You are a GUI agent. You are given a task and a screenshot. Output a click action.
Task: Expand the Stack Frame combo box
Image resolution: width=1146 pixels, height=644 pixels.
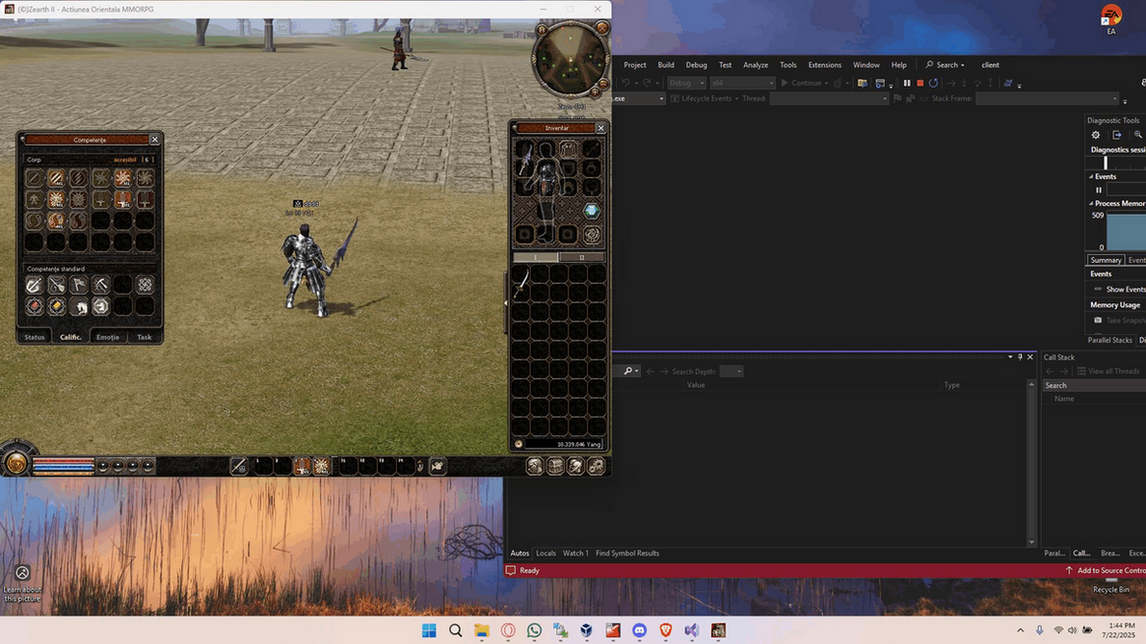point(1047,99)
